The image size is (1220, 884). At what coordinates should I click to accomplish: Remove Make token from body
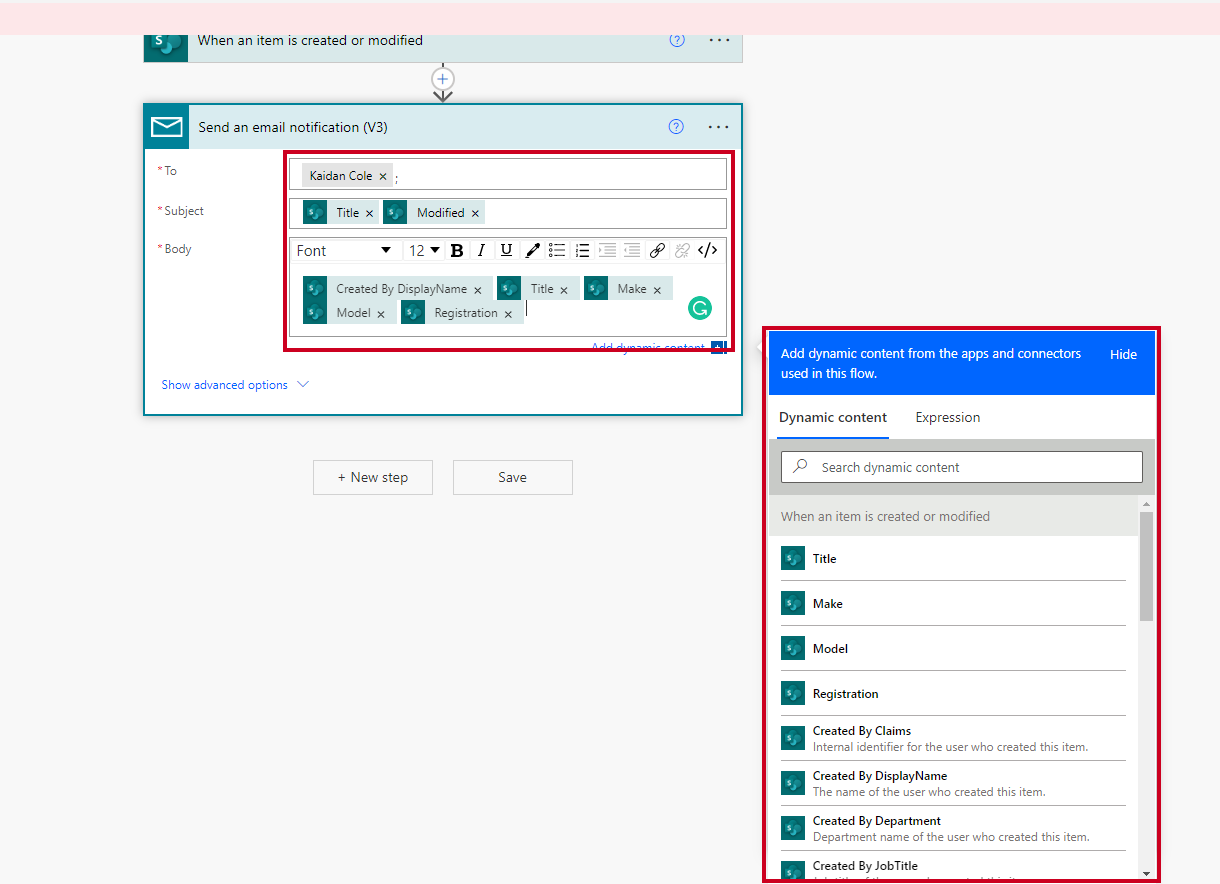pos(657,290)
